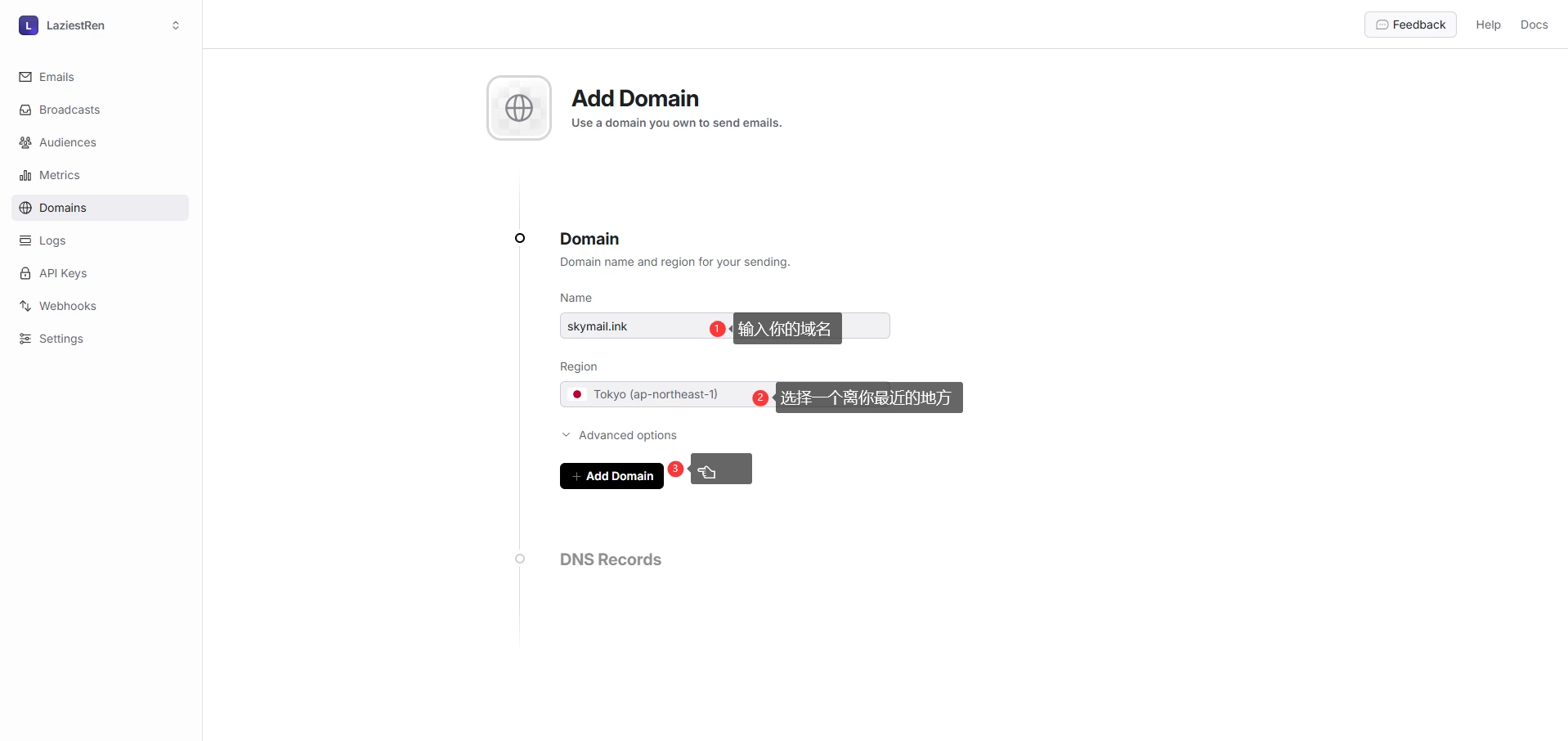
Task: Click the Broadcasts inbox icon
Action: click(25, 110)
